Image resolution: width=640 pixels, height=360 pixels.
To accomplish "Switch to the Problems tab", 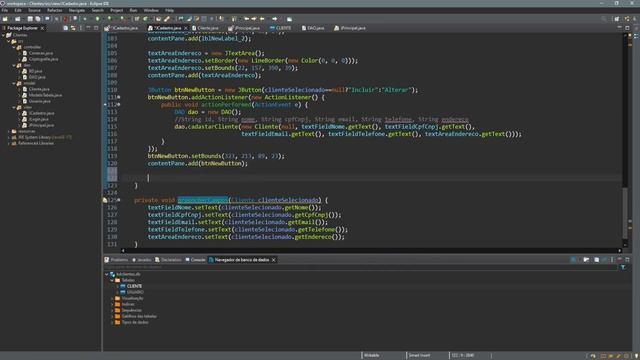I will [x=116, y=260].
